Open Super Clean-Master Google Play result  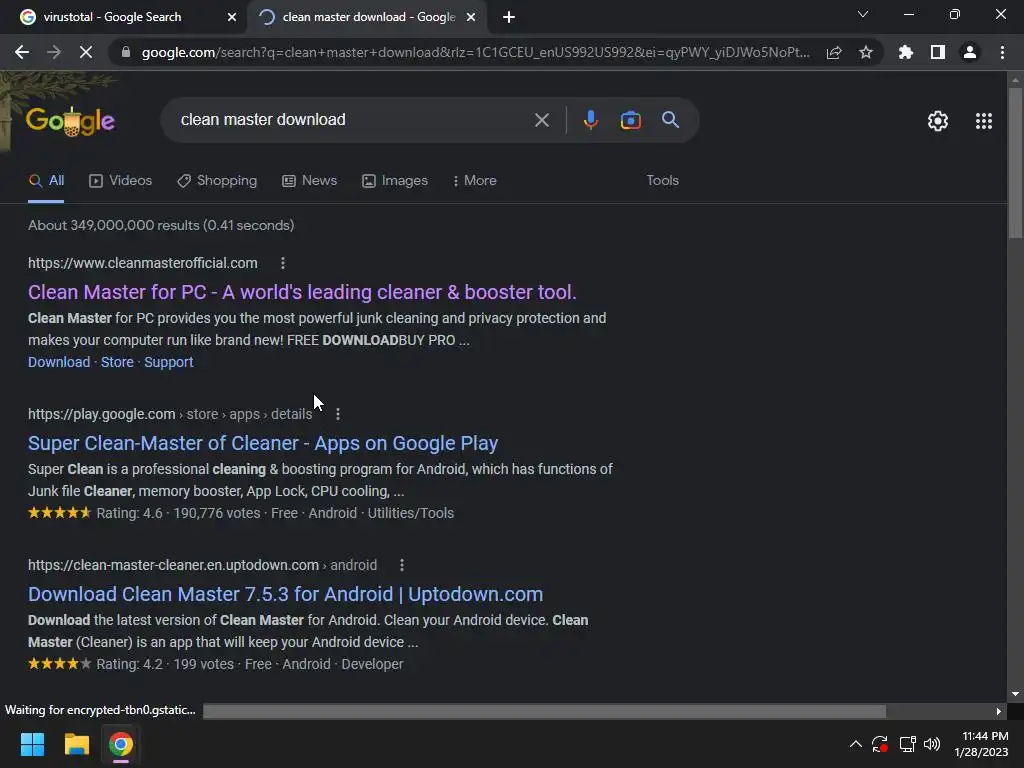click(263, 443)
